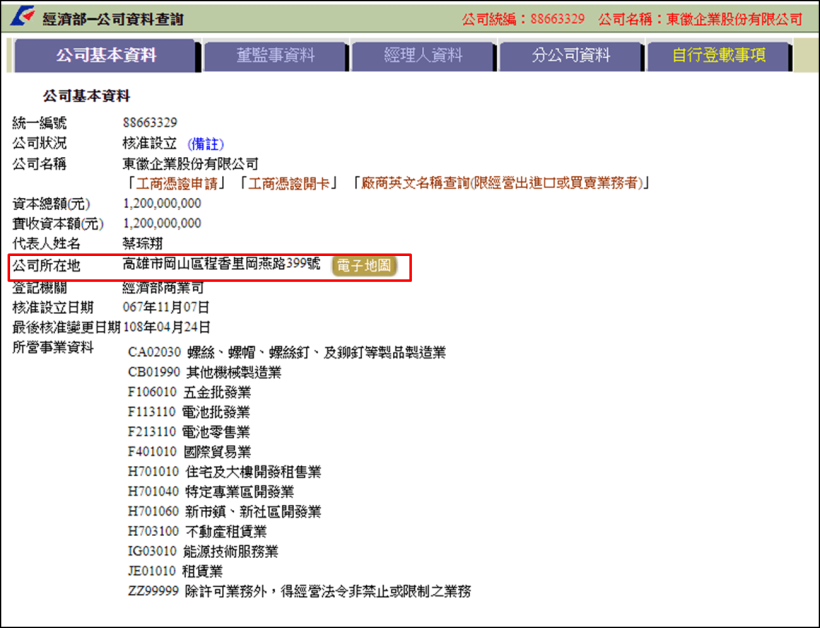Select the H701040 特定專業區開發業 row
Image resolution: width=820 pixels, height=628 pixels.
(x=211, y=492)
